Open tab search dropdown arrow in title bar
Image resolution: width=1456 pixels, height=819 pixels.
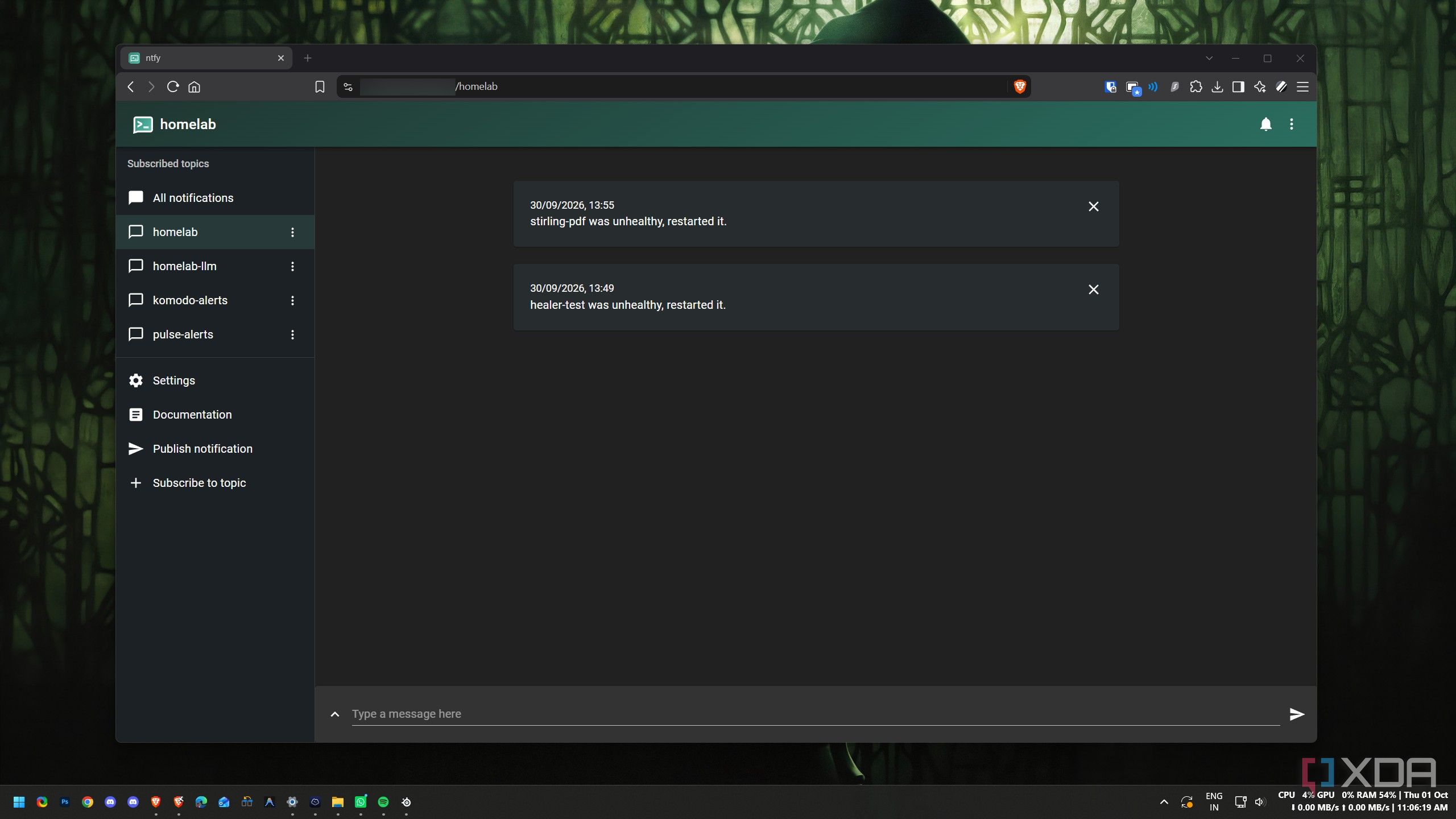[x=1209, y=58]
